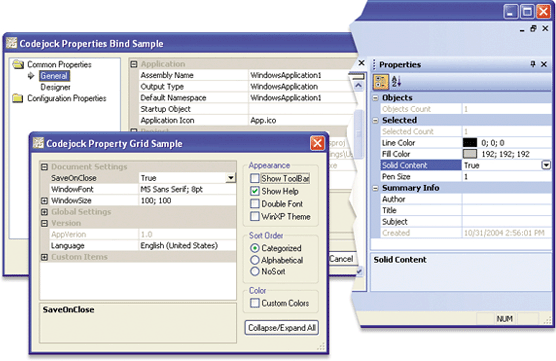Close the Properties docking pane

coord(544,64)
